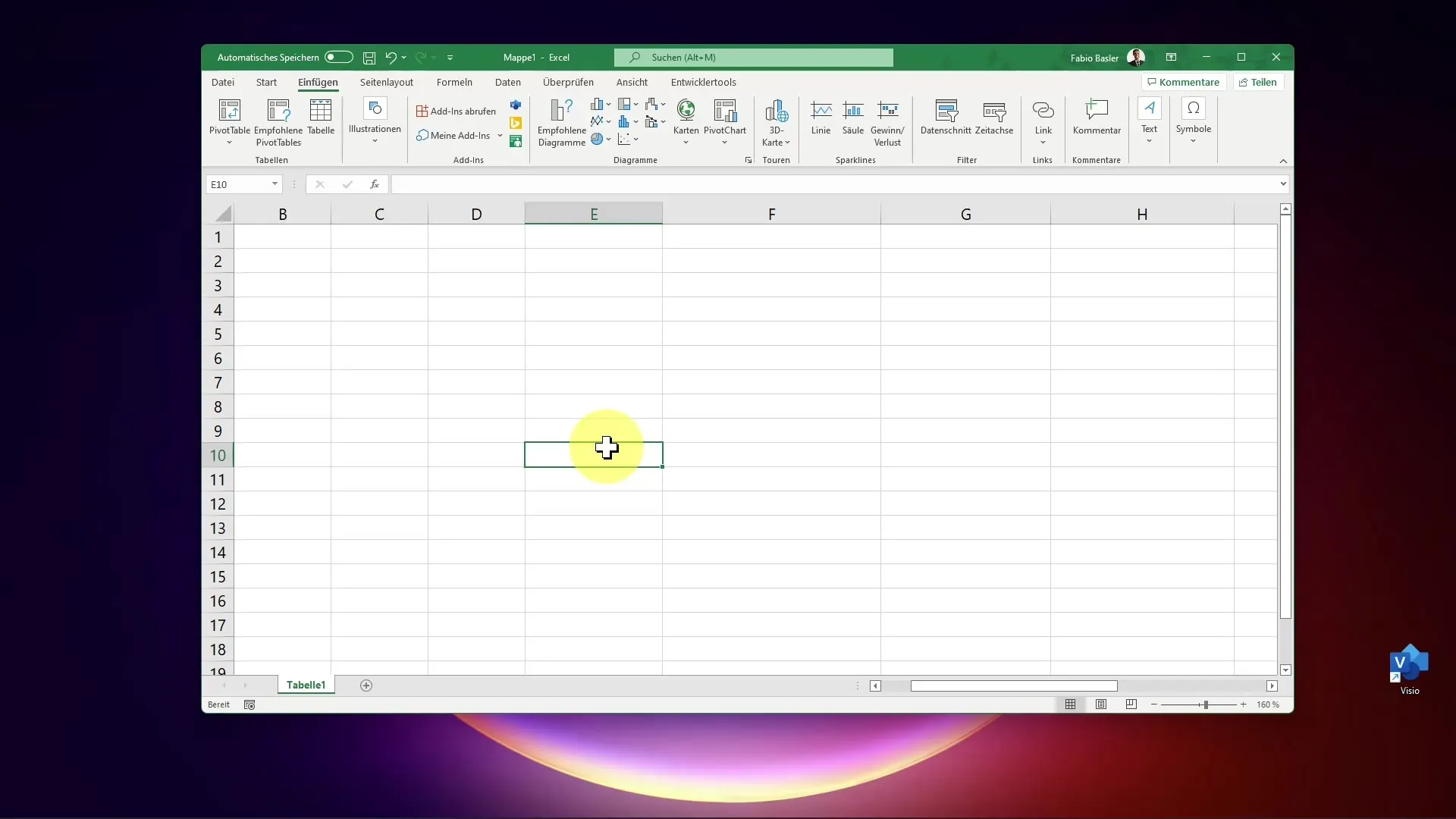Insert a Gewinn/Verlust sparkline
This screenshot has width=1456, height=819.
pyautogui.click(x=887, y=122)
